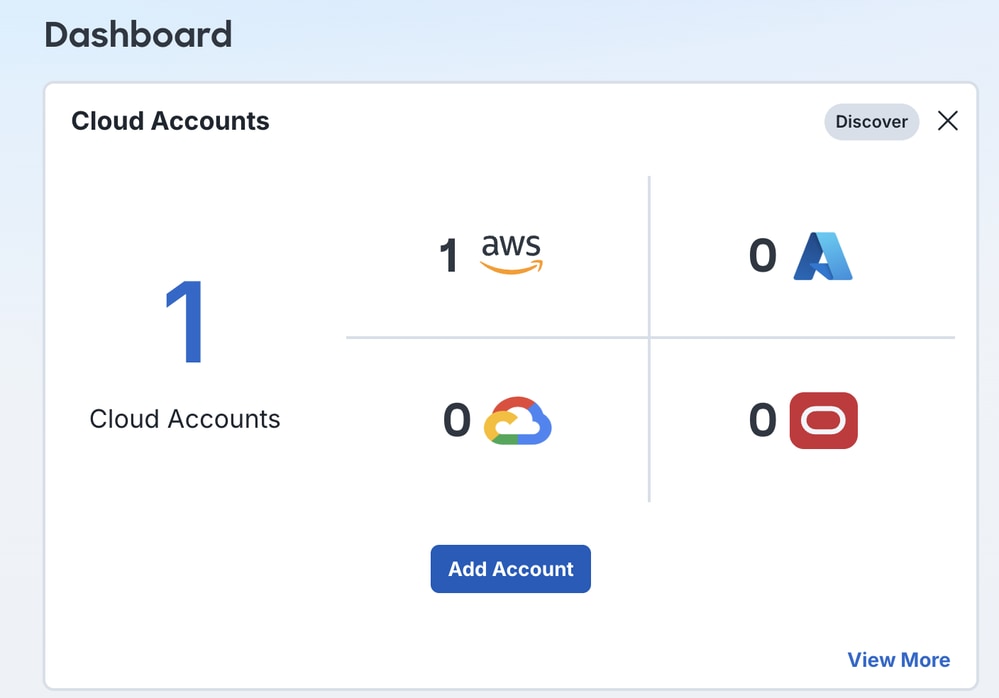Screen dimensions: 999x698
Task: Click the Google Cloud account count '0'
Action: pyautogui.click(x=457, y=420)
